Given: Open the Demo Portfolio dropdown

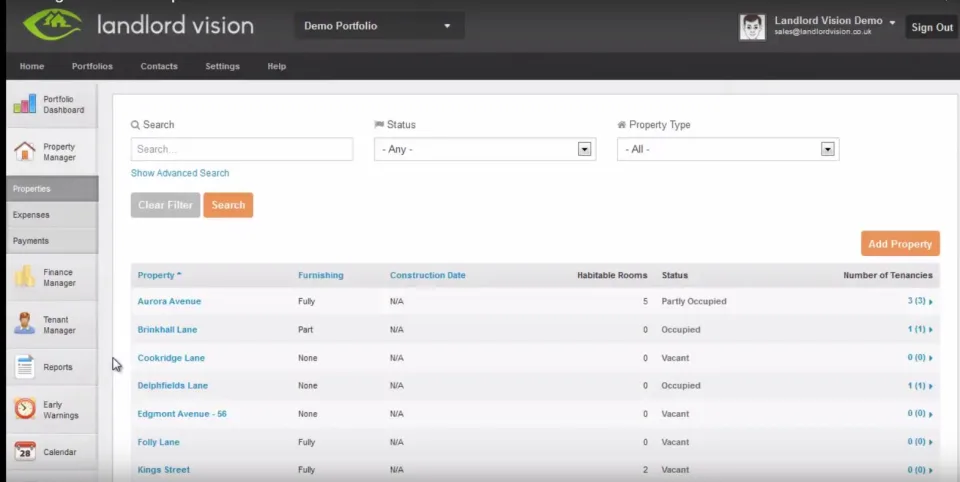Looking at the screenshot, I should click(379, 26).
